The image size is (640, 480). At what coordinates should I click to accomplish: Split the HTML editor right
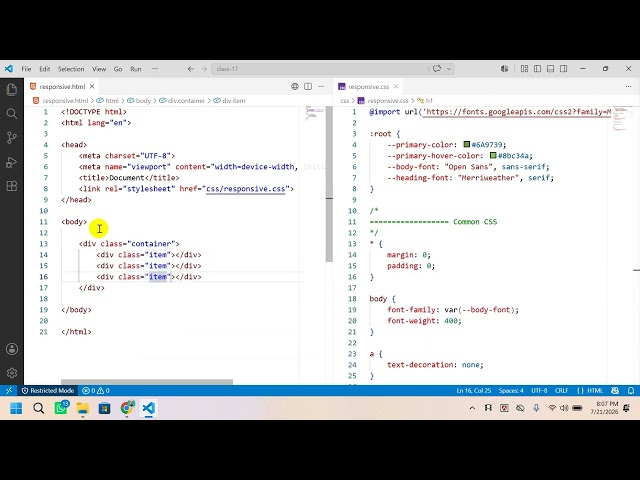tap(308, 87)
